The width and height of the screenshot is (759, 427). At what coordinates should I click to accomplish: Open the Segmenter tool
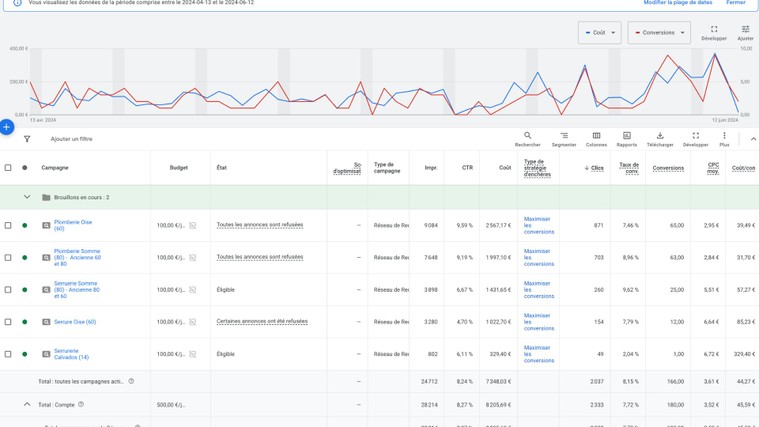[564, 136]
